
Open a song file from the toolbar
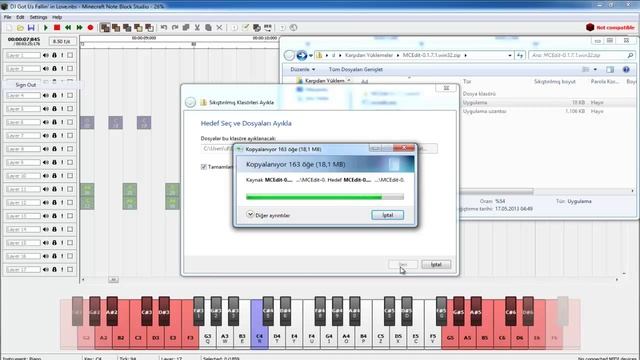[x=20, y=28]
